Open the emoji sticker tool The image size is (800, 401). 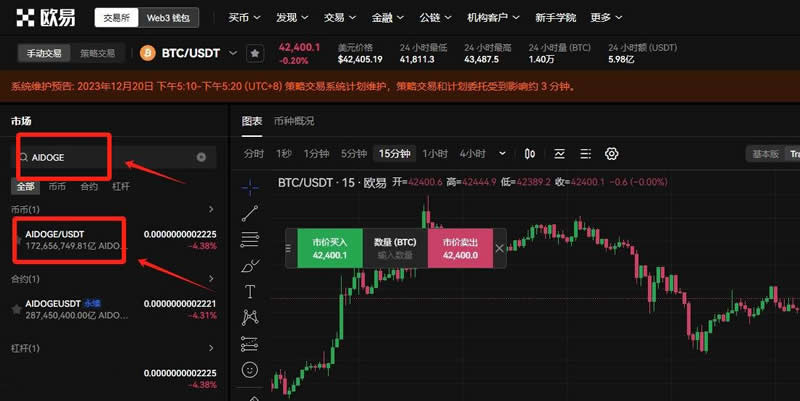(250, 370)
